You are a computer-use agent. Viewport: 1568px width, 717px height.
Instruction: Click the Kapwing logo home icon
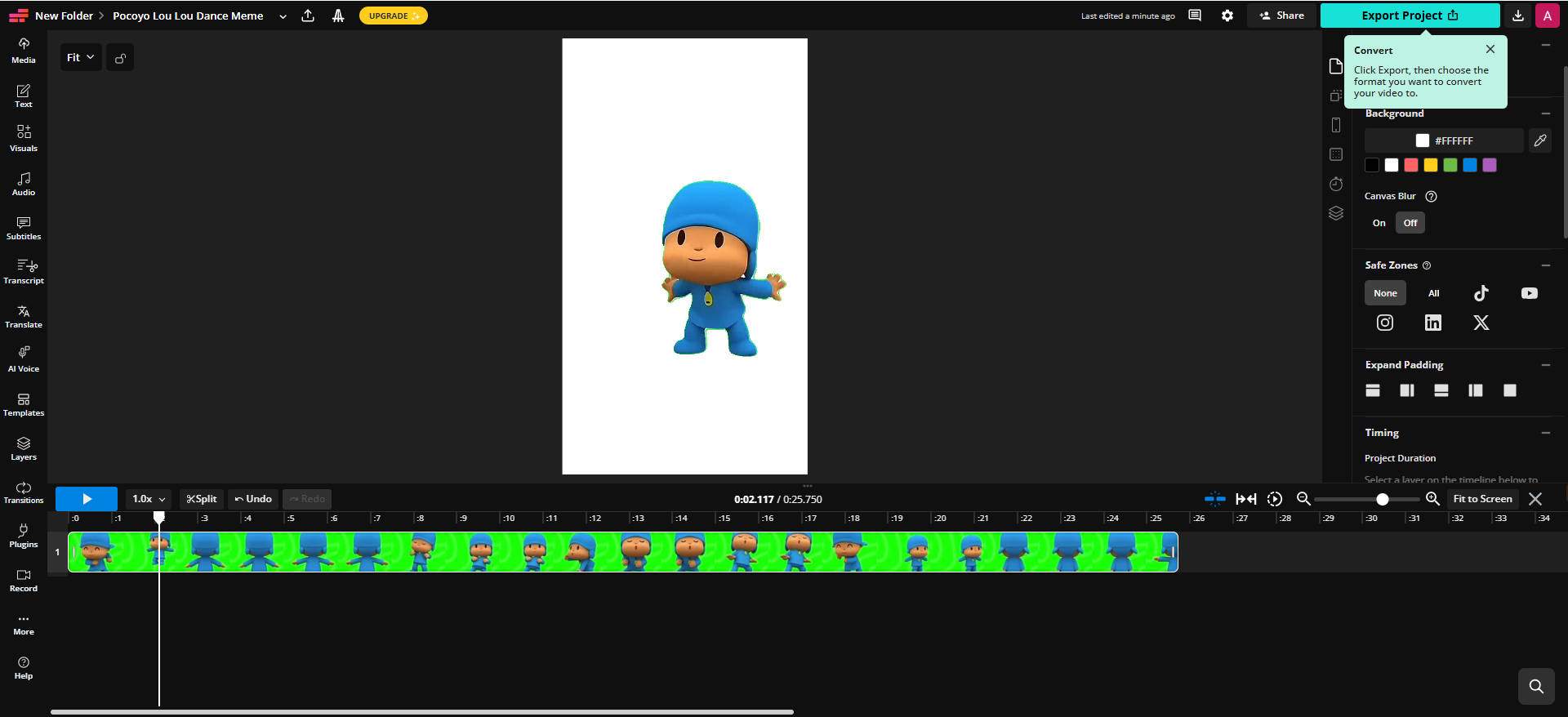18,16
